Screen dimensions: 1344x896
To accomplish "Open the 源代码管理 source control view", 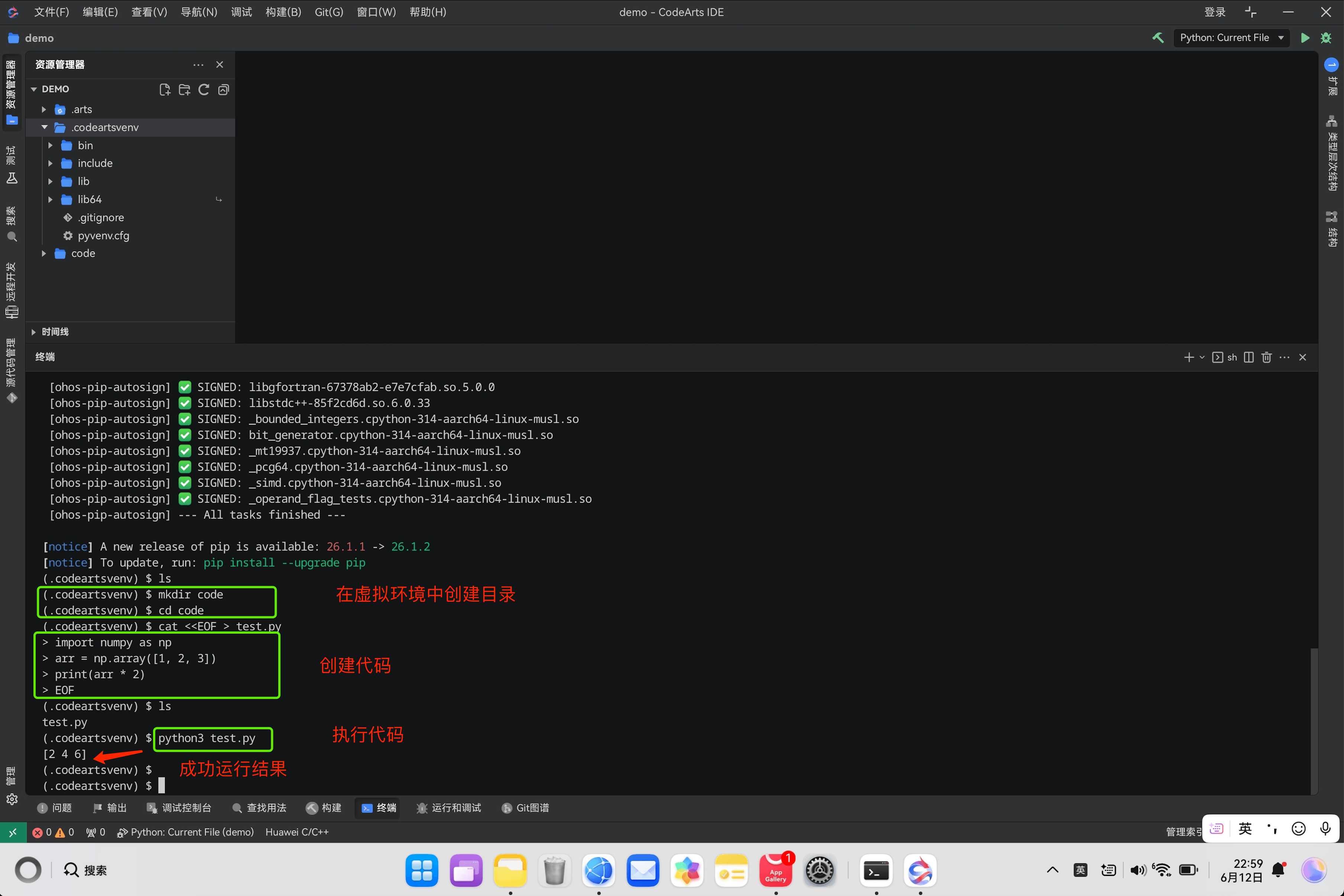I will (x=12, y=370).
